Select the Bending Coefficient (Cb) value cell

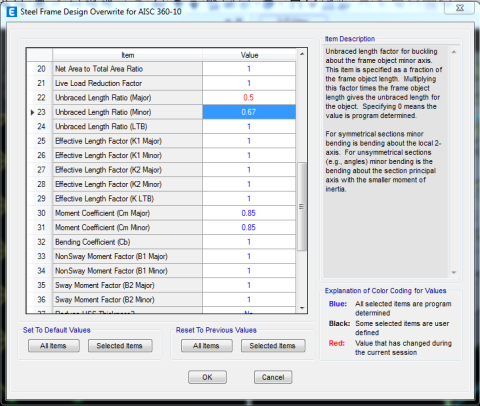tap(249, 242)
